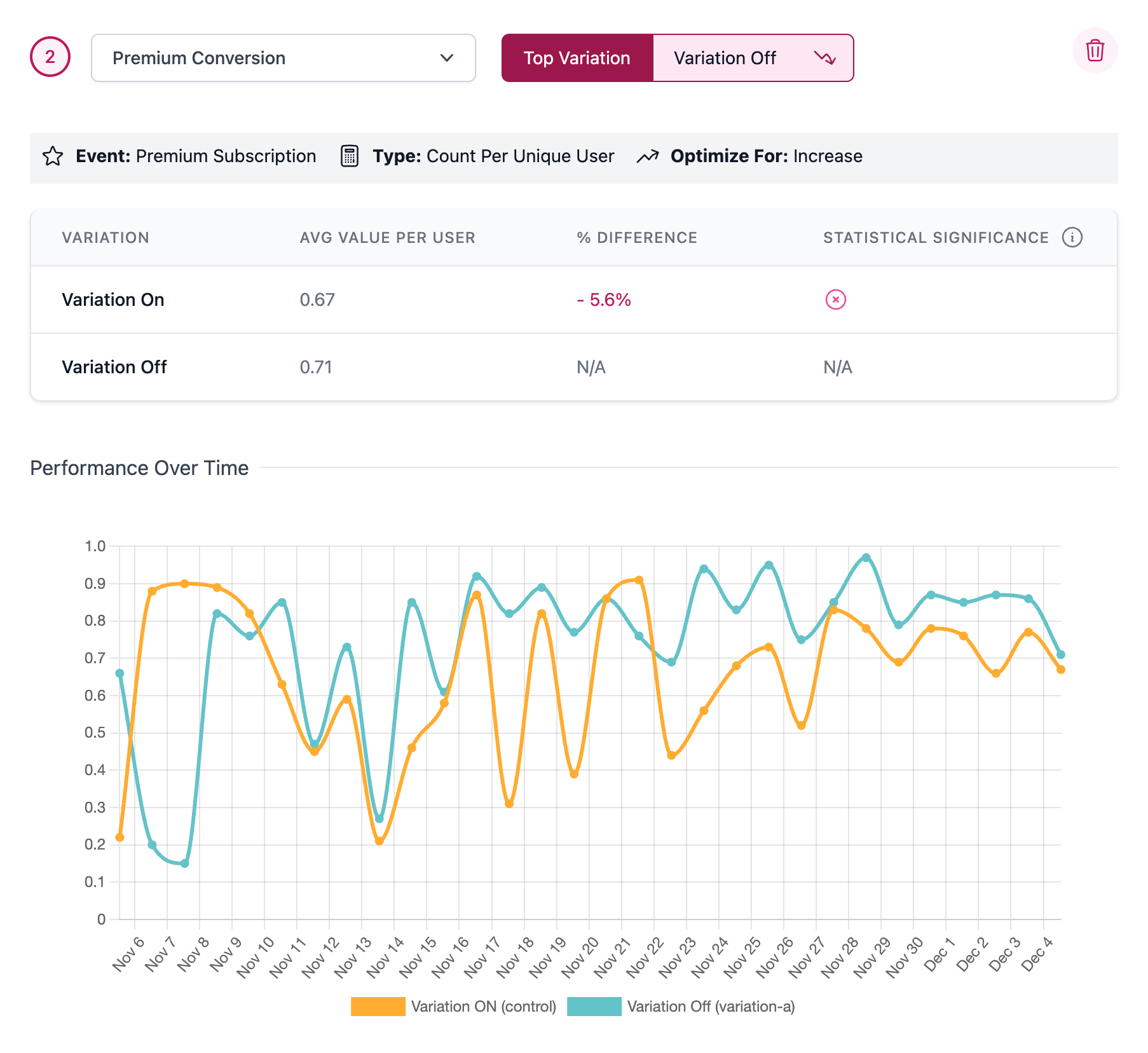1148x1053 pixels.
Task: Switch to the Top Variation view
Action: coord(577,58)
